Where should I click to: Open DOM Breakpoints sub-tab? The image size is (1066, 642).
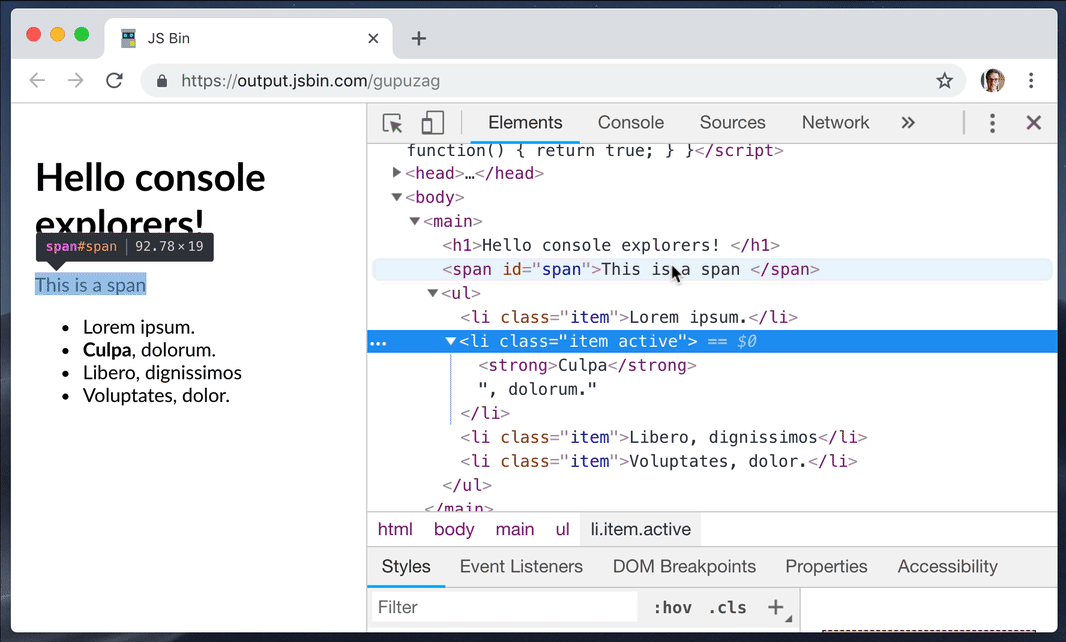[684, 567]
